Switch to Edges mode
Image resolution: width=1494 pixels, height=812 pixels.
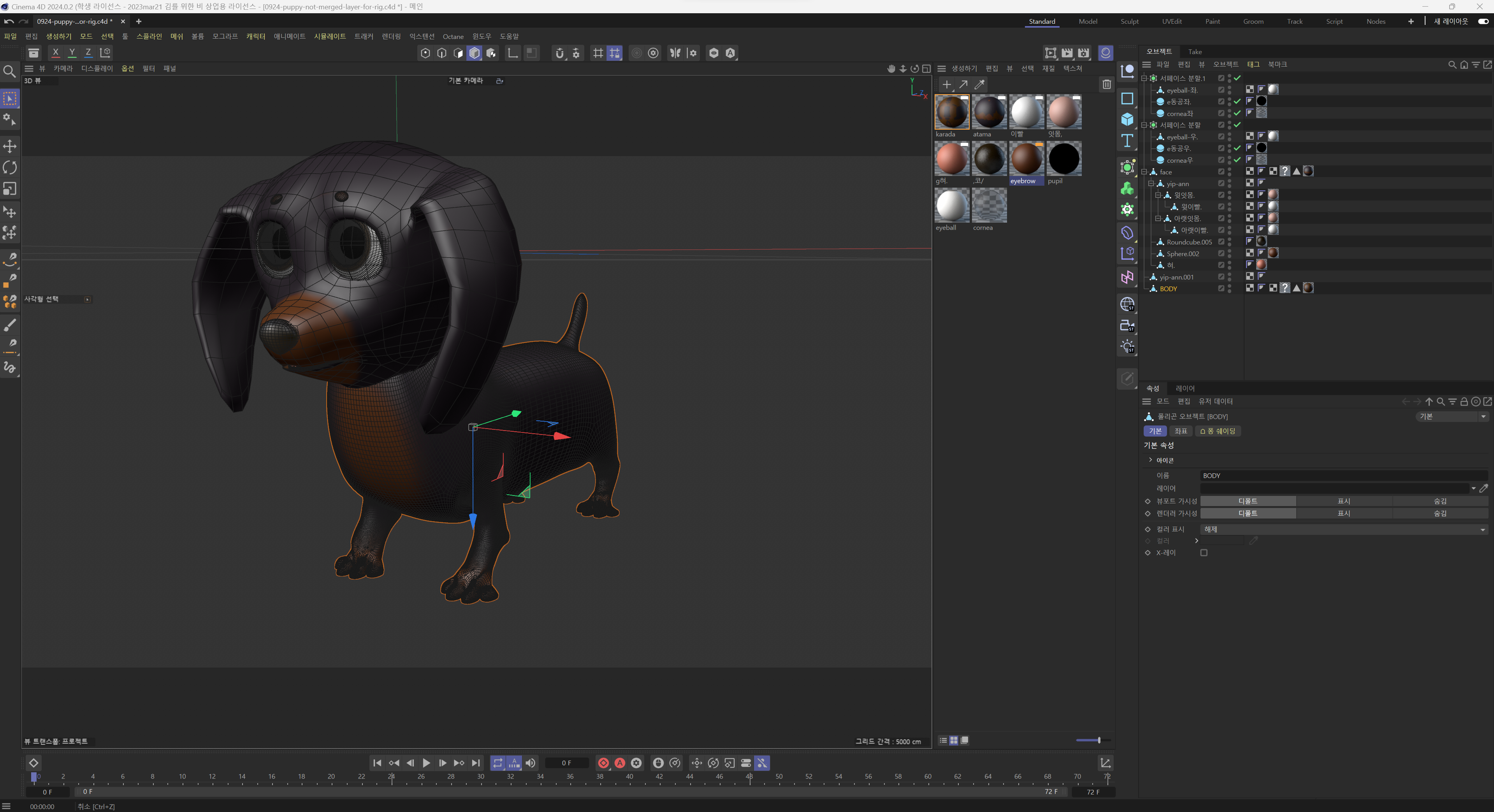442,53
